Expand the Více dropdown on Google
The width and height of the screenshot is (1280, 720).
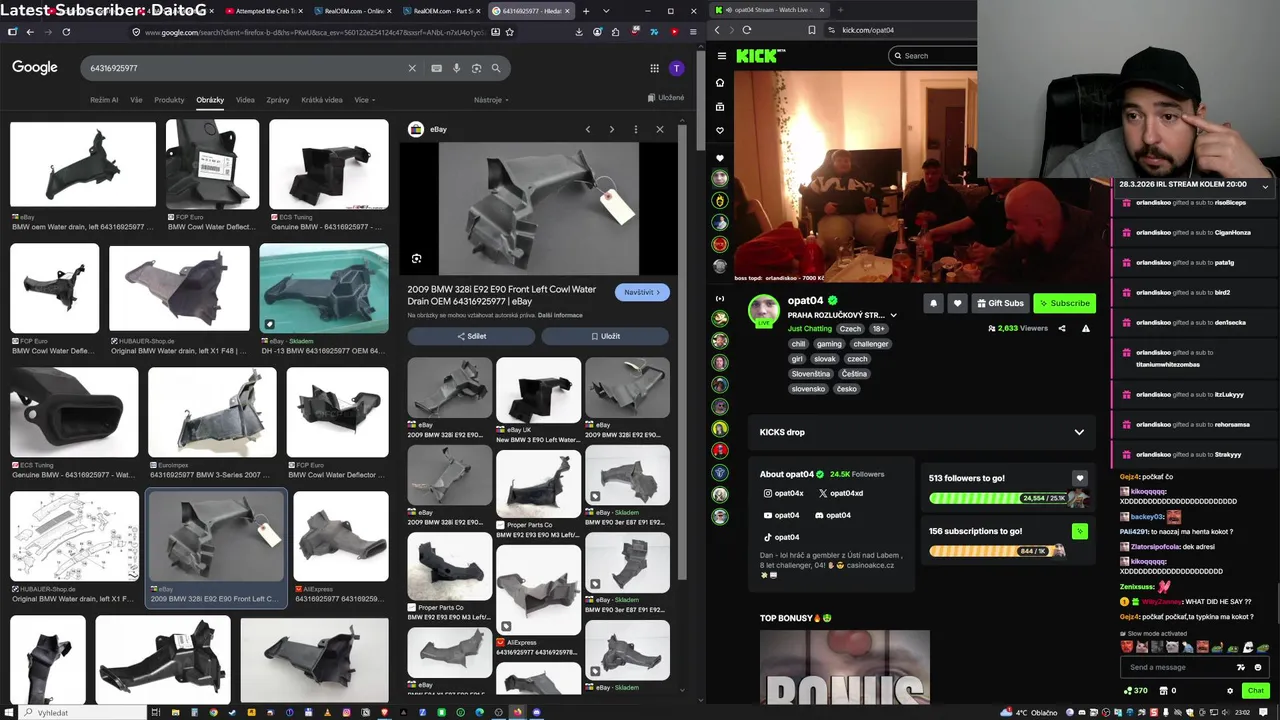pos(364,100)
